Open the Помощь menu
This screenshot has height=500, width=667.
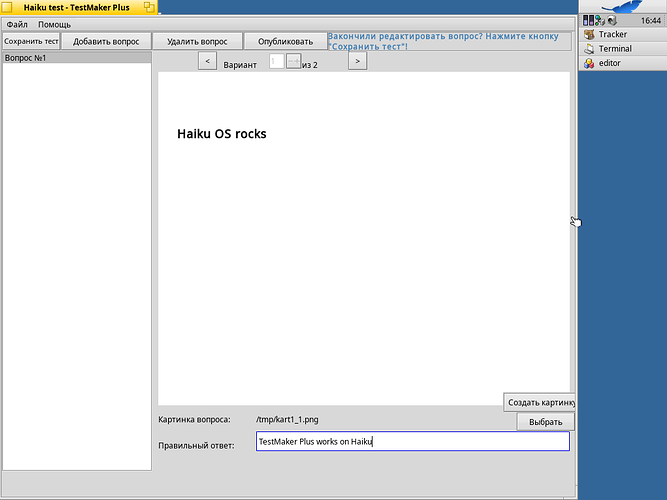54,25
